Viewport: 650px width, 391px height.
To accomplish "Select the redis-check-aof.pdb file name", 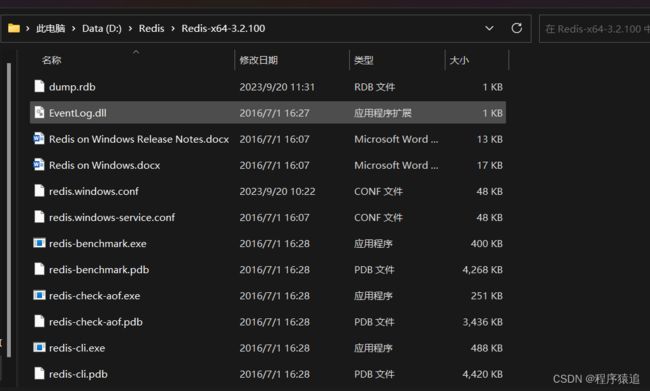I will 96,322.
